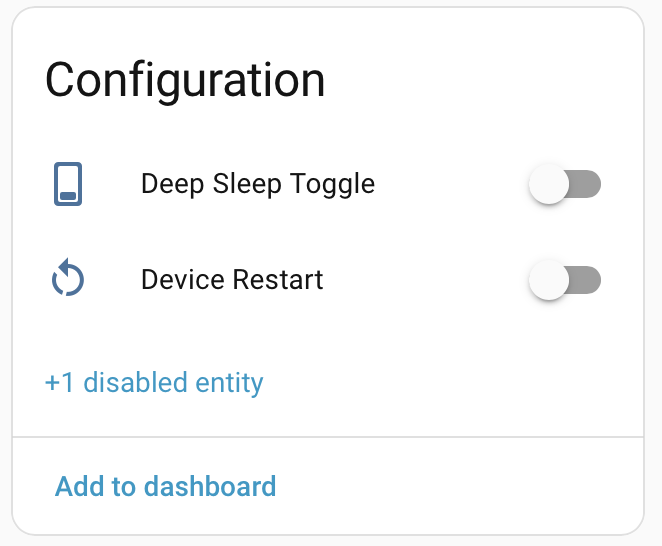Viewport: 662px width, 546px height.
Task: Click the circular restart arrow icon
Action: tap(67, 279)
